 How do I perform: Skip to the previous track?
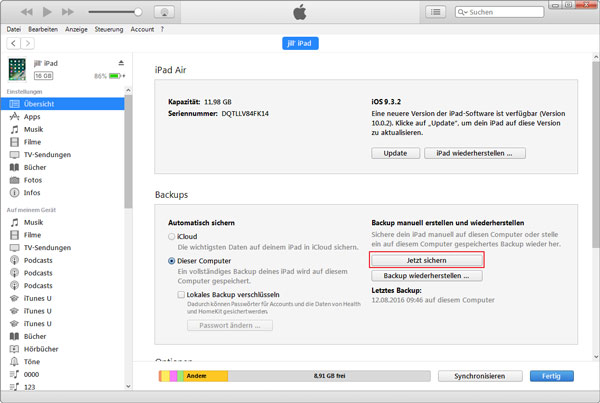[x=26, y=12]
